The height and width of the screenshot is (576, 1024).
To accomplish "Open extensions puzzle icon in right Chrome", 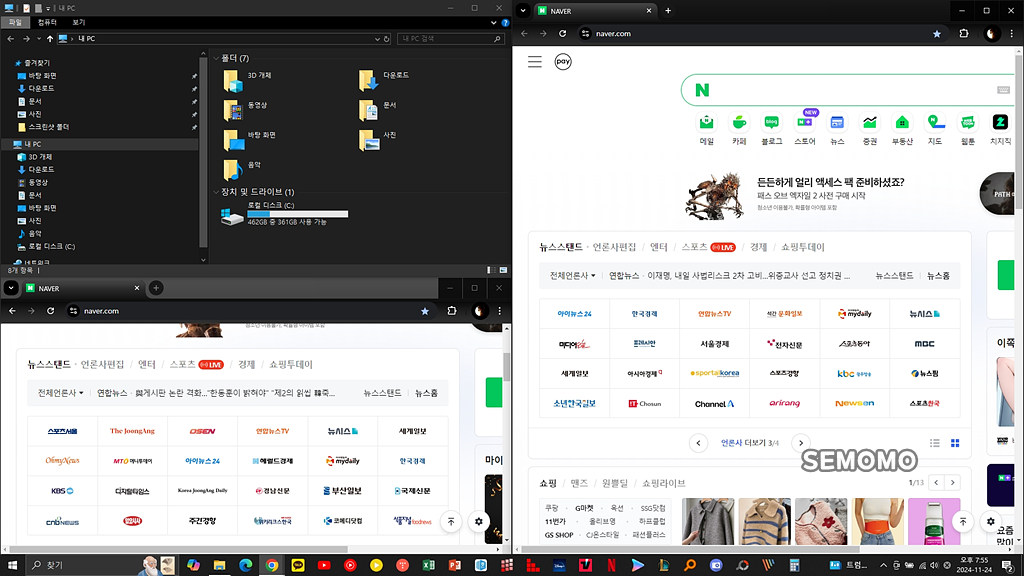I will point(964,34).
